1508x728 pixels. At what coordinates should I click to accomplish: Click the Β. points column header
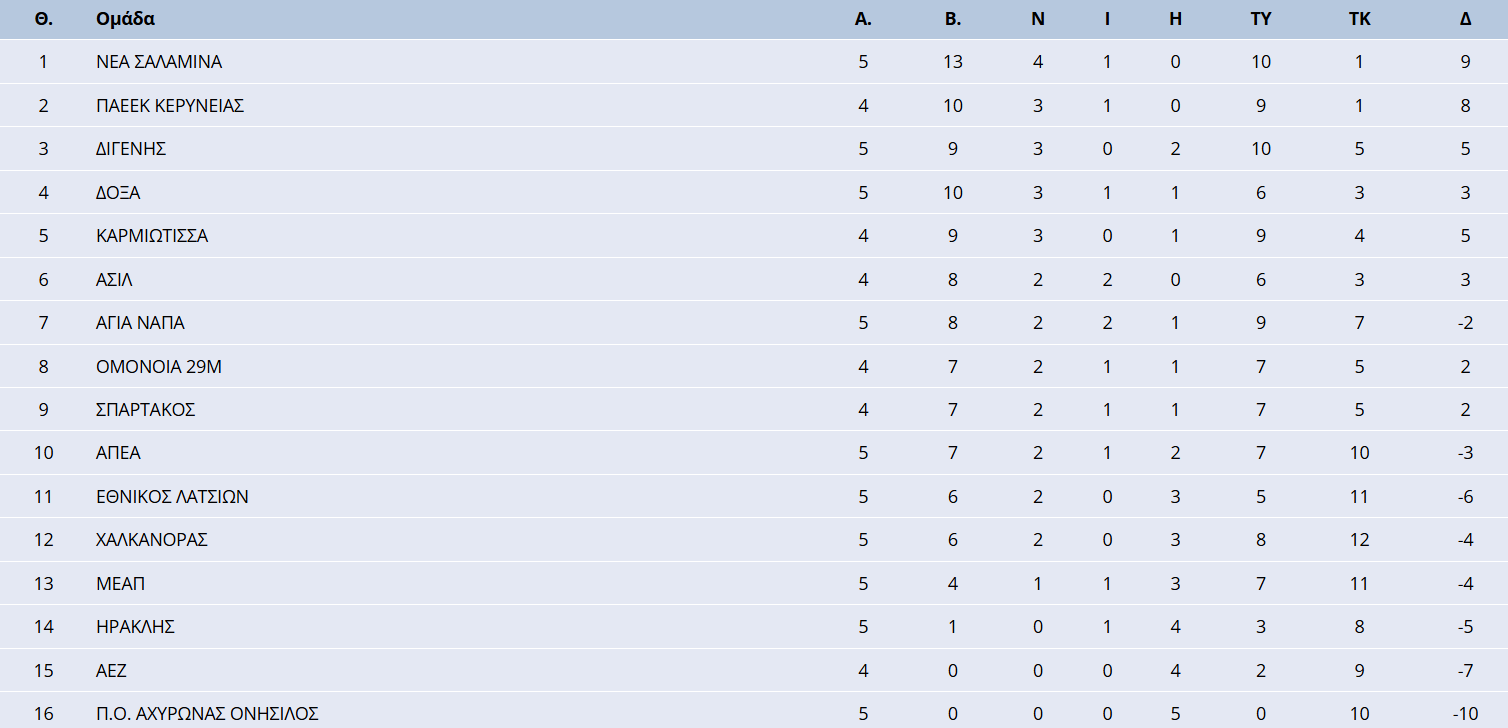952,19
